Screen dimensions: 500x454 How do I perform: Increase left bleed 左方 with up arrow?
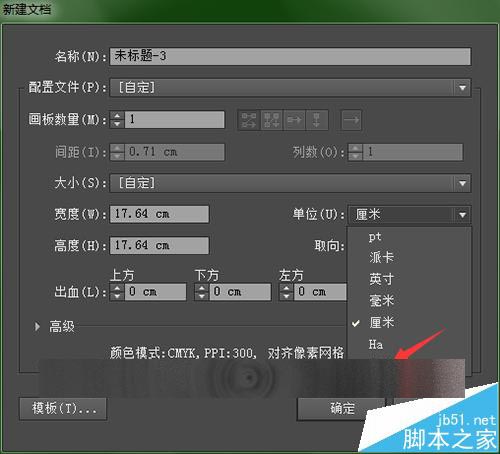pos(286,288)
